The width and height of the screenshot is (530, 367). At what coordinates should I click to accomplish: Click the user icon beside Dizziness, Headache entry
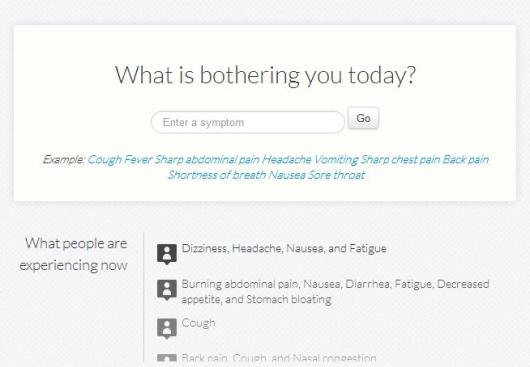(x=167, y=254)
